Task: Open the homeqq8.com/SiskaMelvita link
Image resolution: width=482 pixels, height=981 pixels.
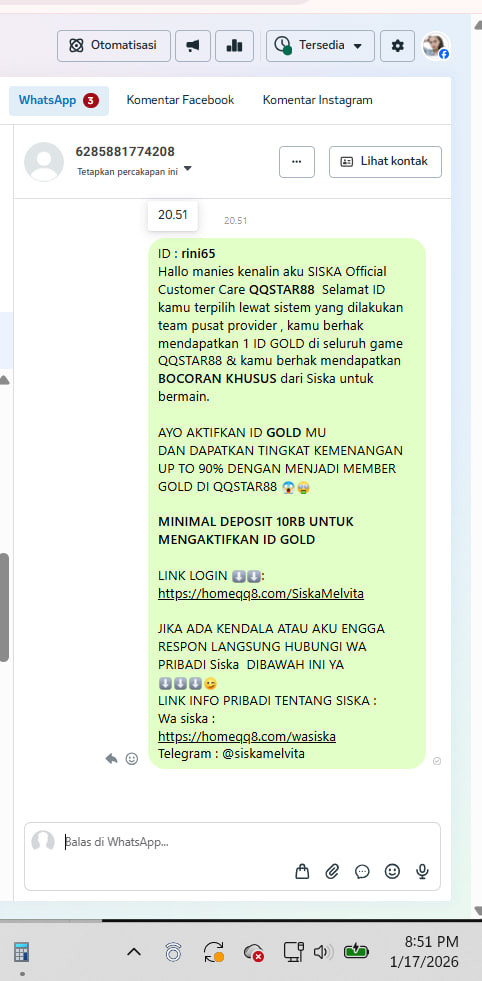Action: coord(261,594)
